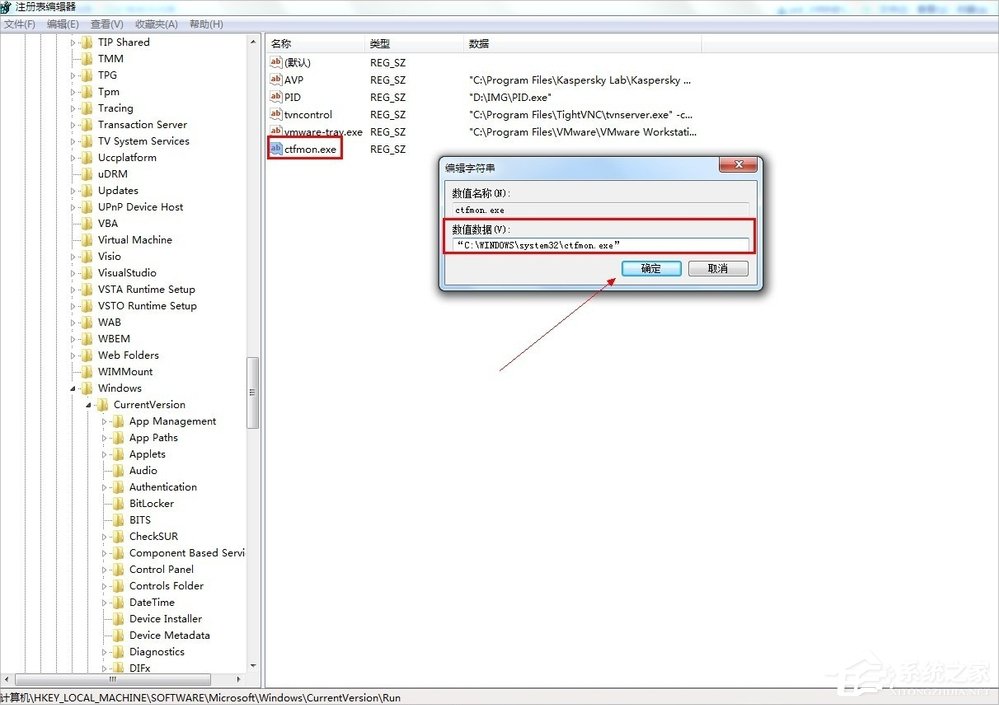
Task: Click the ab icon next to vmware-tray.exe
Action: 278,131
